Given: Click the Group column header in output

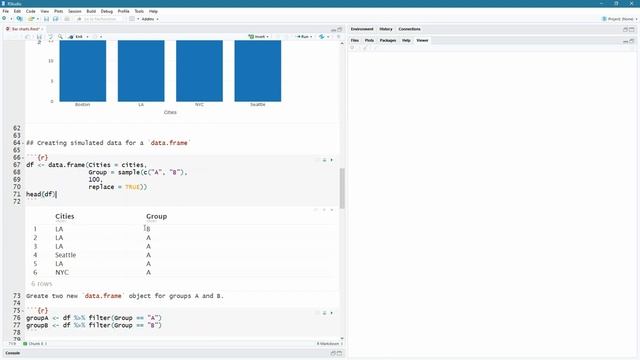Looking at the screenshot, I should click(x=156, y=216).
